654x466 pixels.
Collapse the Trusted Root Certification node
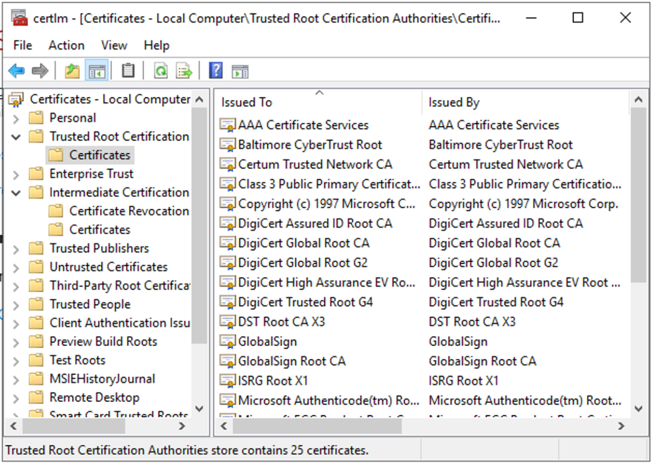pyautogui.click(x=16, y=137)
